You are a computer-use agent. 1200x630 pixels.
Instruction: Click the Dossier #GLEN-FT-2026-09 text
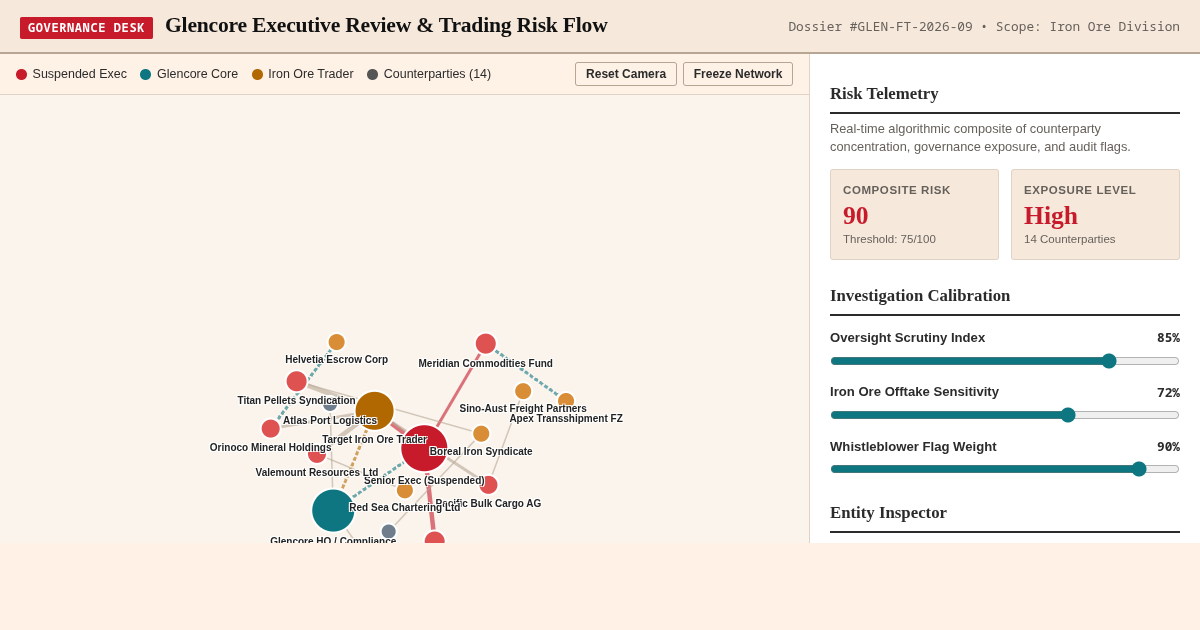coord(880,27)
